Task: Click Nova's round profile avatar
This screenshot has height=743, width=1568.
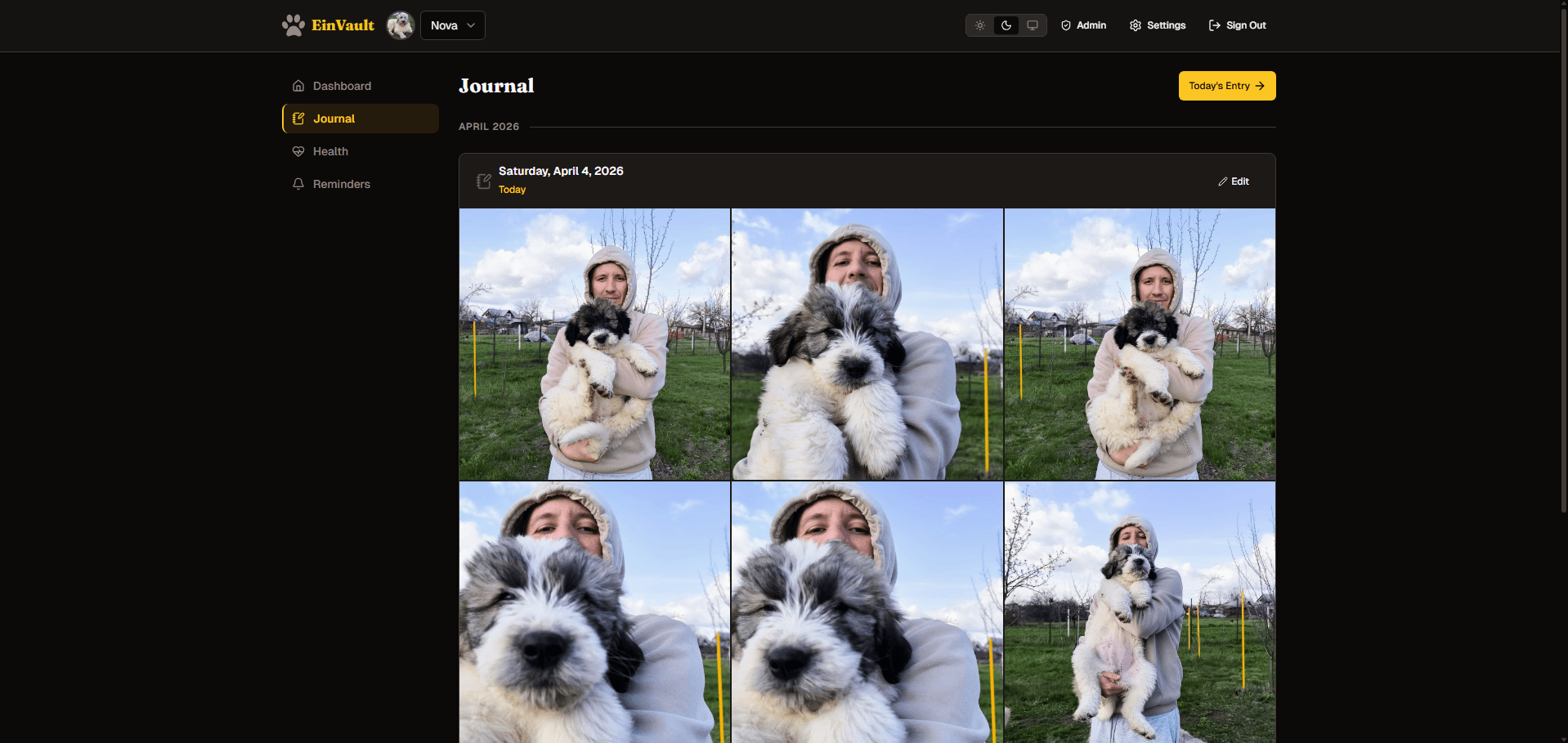Action: point(401,25)
